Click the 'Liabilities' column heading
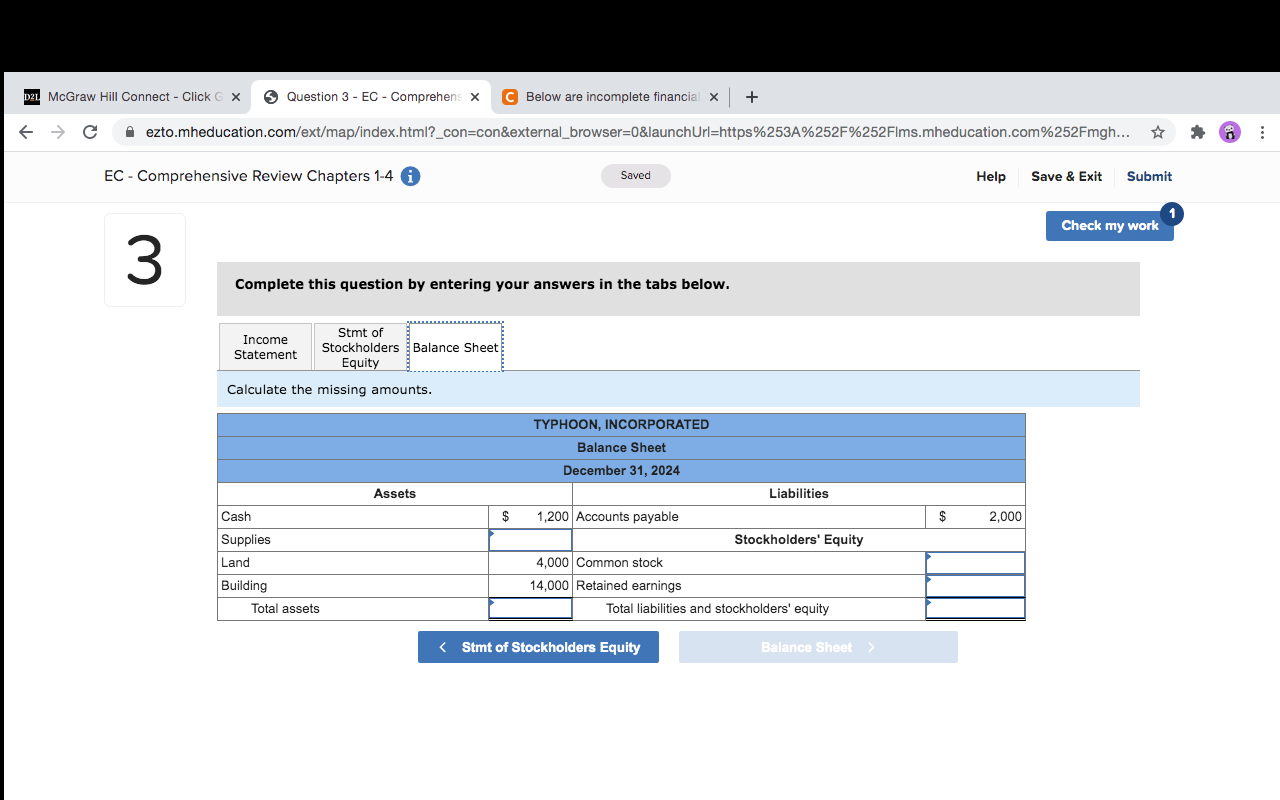The image size is (1280, 800). 798,494
